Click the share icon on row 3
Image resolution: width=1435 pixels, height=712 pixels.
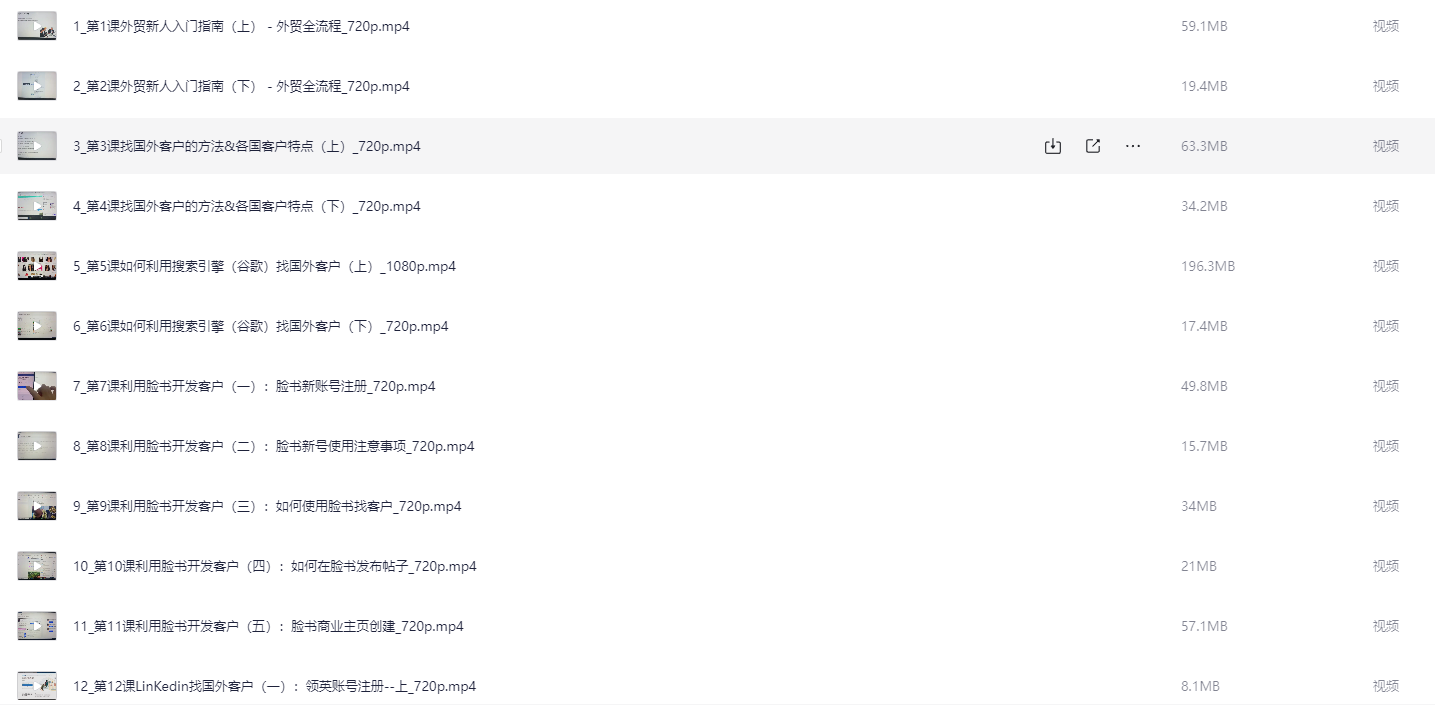(x=1093, y=146)
